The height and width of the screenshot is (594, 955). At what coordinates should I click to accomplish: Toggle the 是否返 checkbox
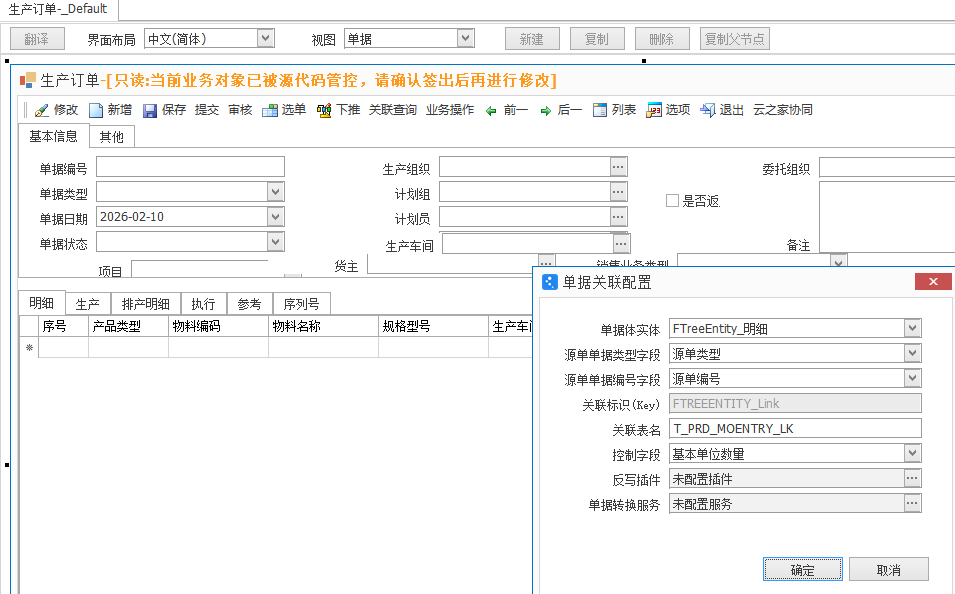point(673,201)
